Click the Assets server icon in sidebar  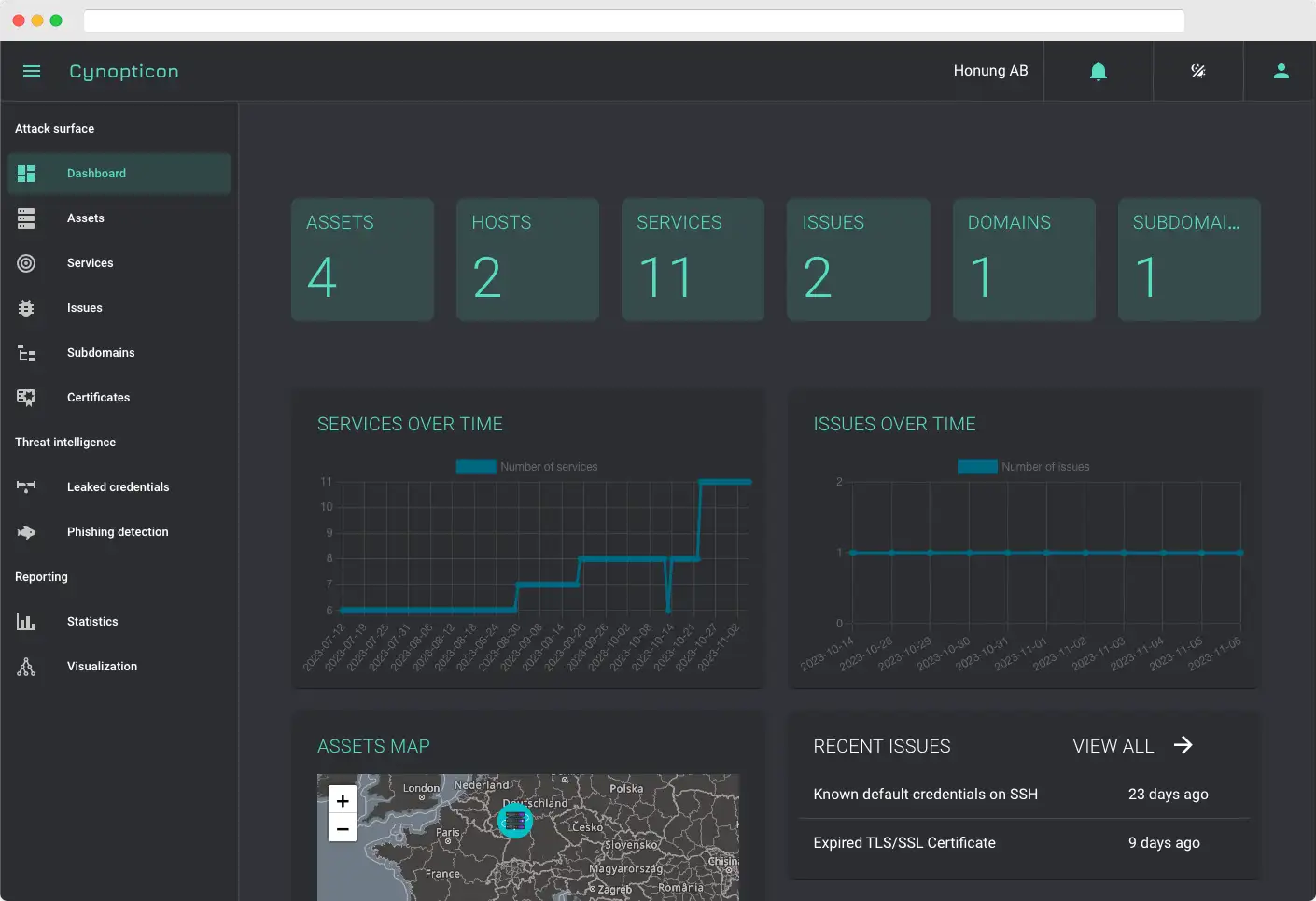tap(26, 218)
